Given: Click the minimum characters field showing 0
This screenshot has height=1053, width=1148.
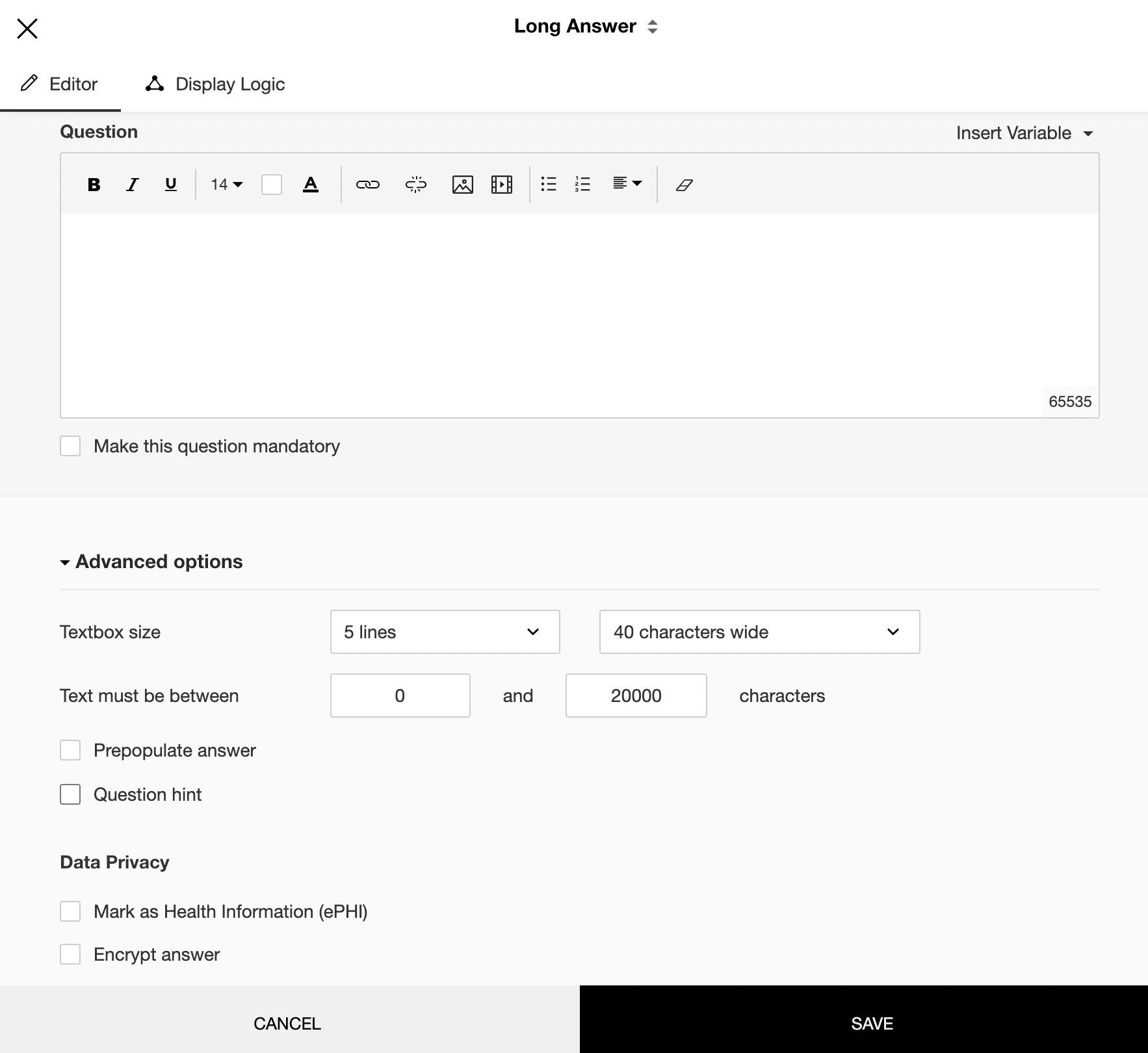Looking at the screenshot, I should click(x=400, y=695).
